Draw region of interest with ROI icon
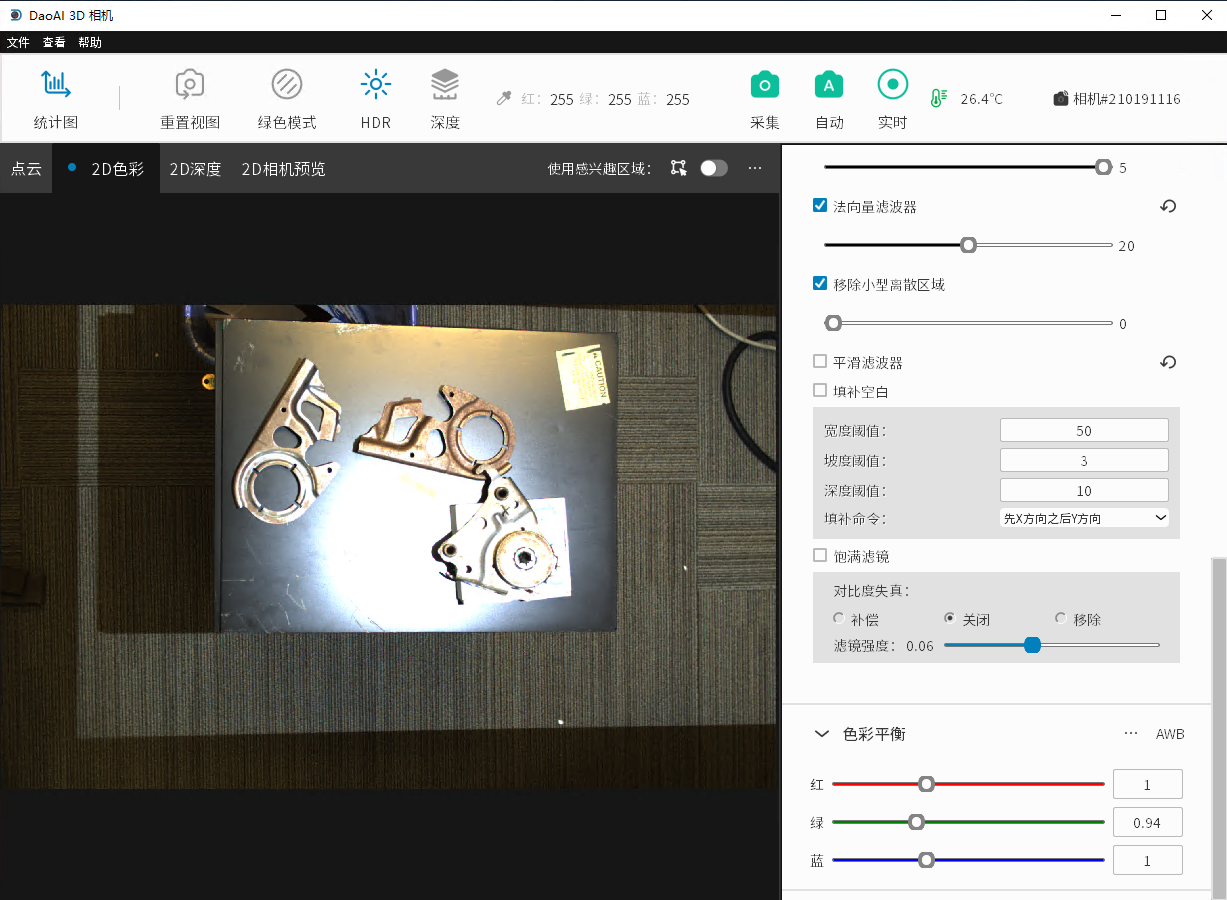The image size is (1227, 900). tap(679, 168)
